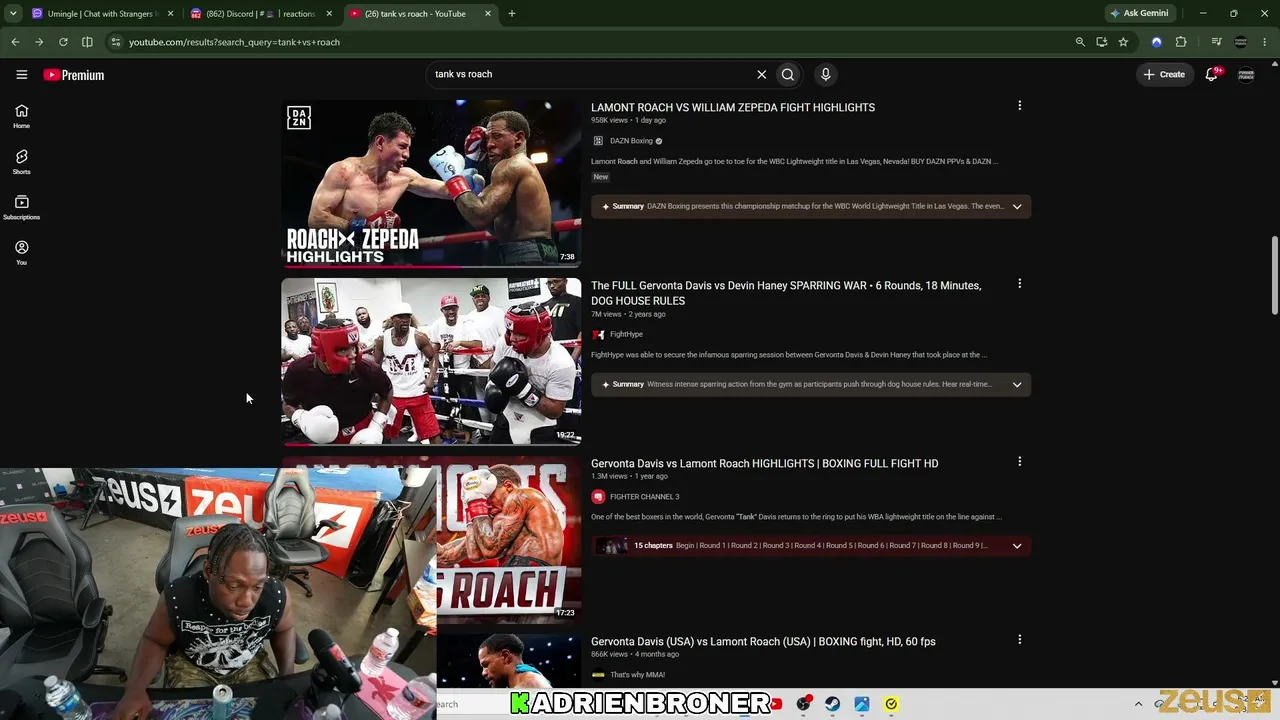This screenshot has height=720, width=1280.
Task: Open the Chrome three-dot menu
Action: [x=1265, y=42]
